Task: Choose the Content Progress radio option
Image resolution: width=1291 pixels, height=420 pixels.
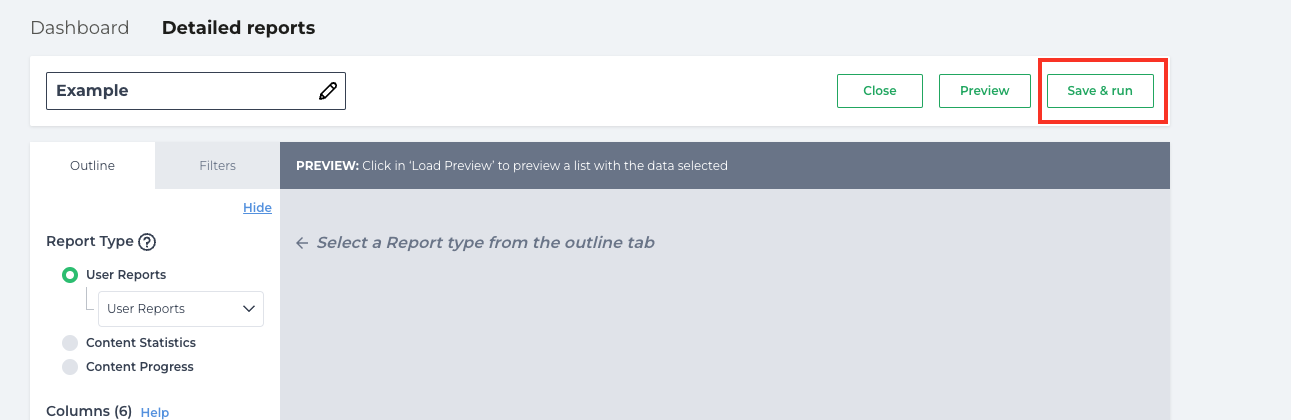Action: [70, 367]
